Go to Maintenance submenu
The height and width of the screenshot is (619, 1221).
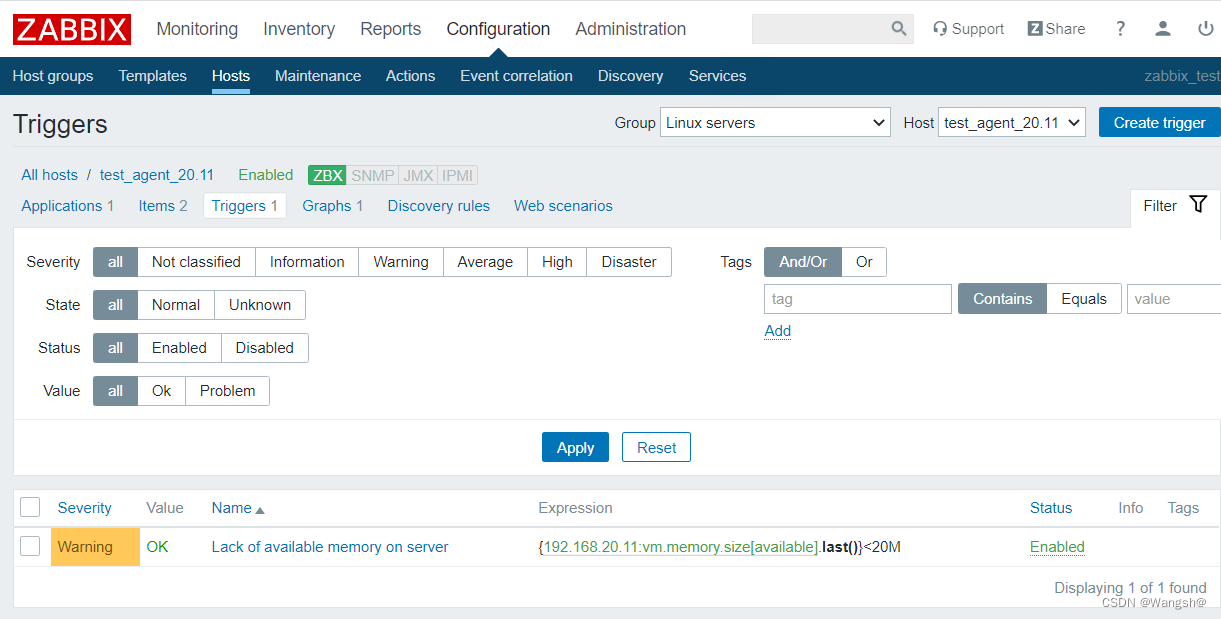point(318,76)
